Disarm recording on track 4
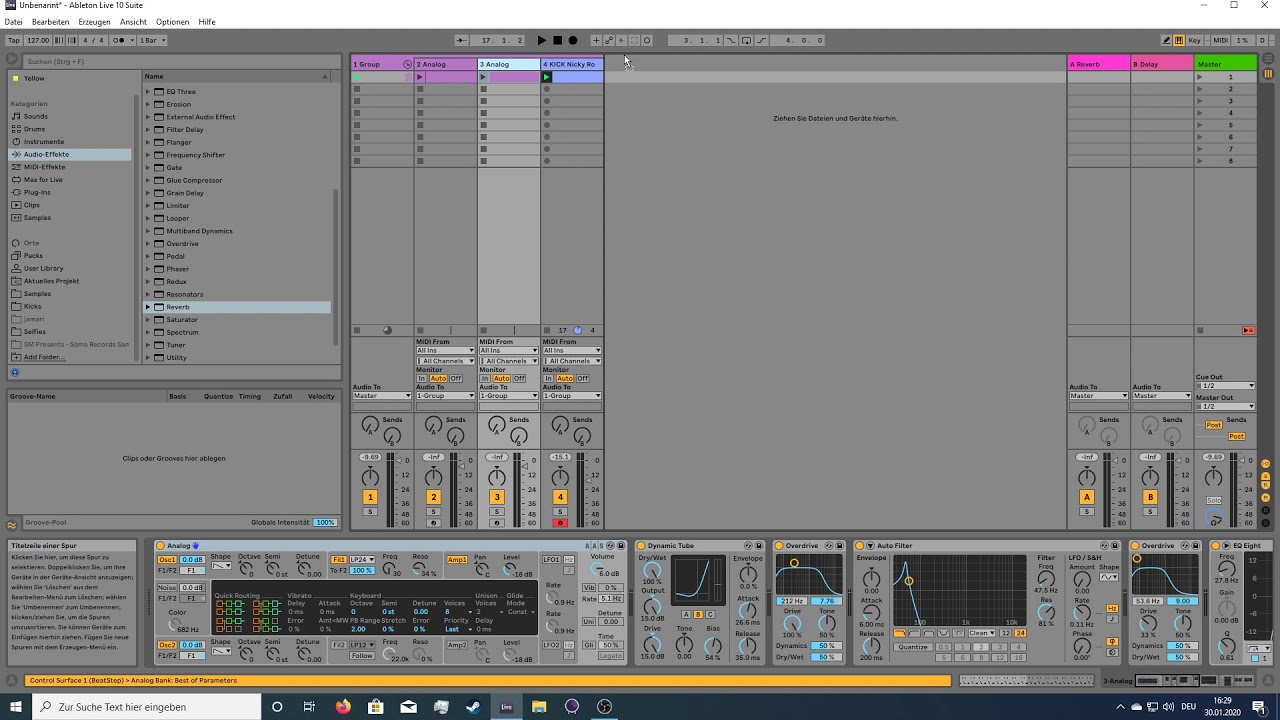This screenshot has height=720, width=1280. [560, 523]
